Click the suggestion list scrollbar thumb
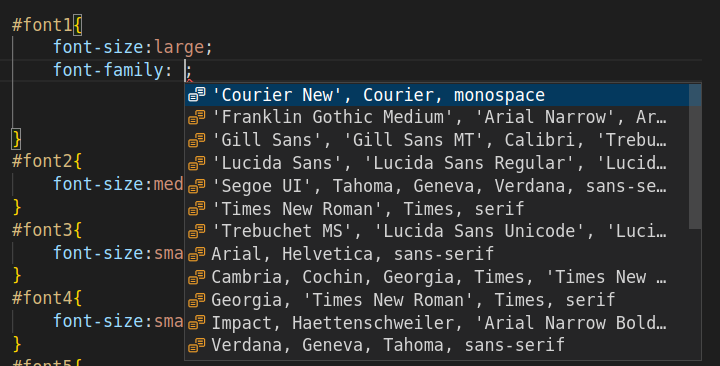Screen dimensions: 720x366 click(695, 156)
